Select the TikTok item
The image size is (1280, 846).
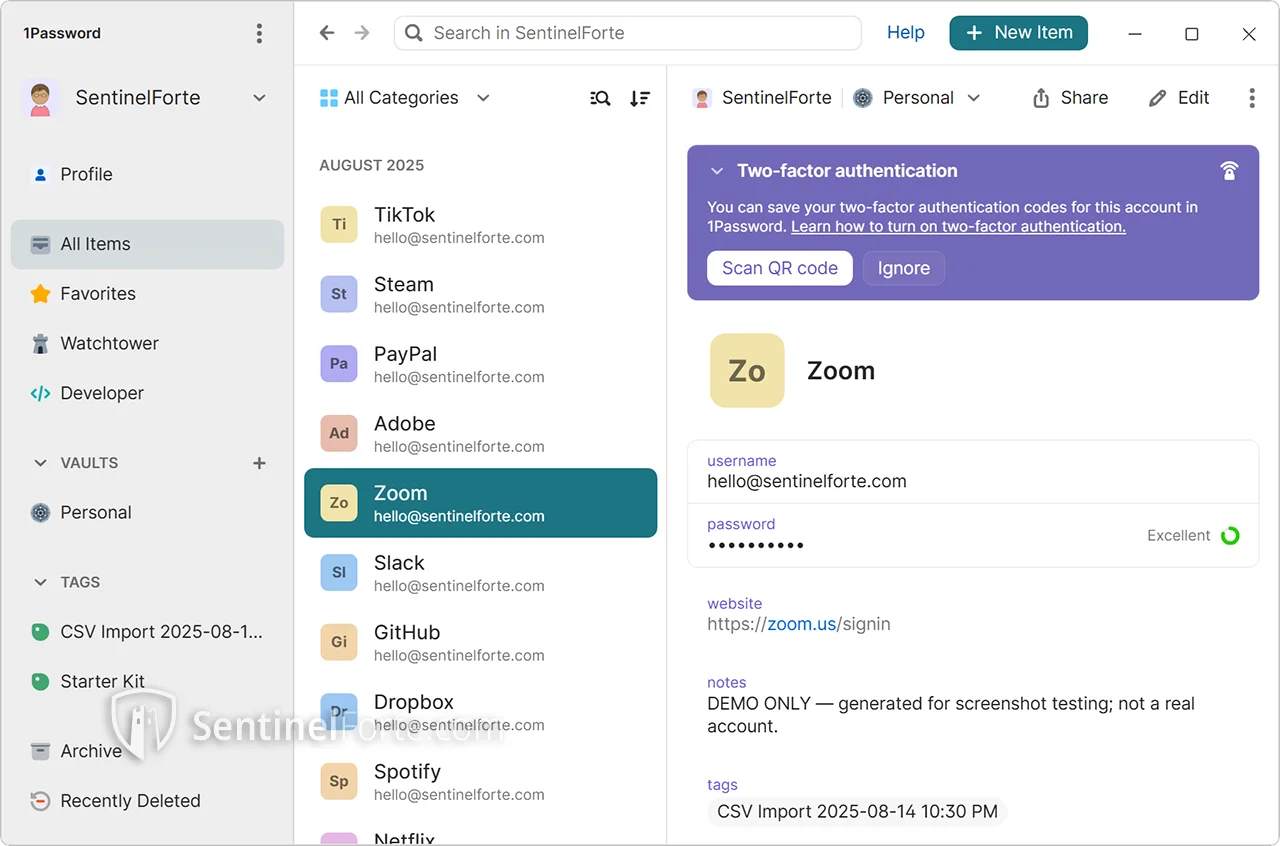tap(481, 225)
